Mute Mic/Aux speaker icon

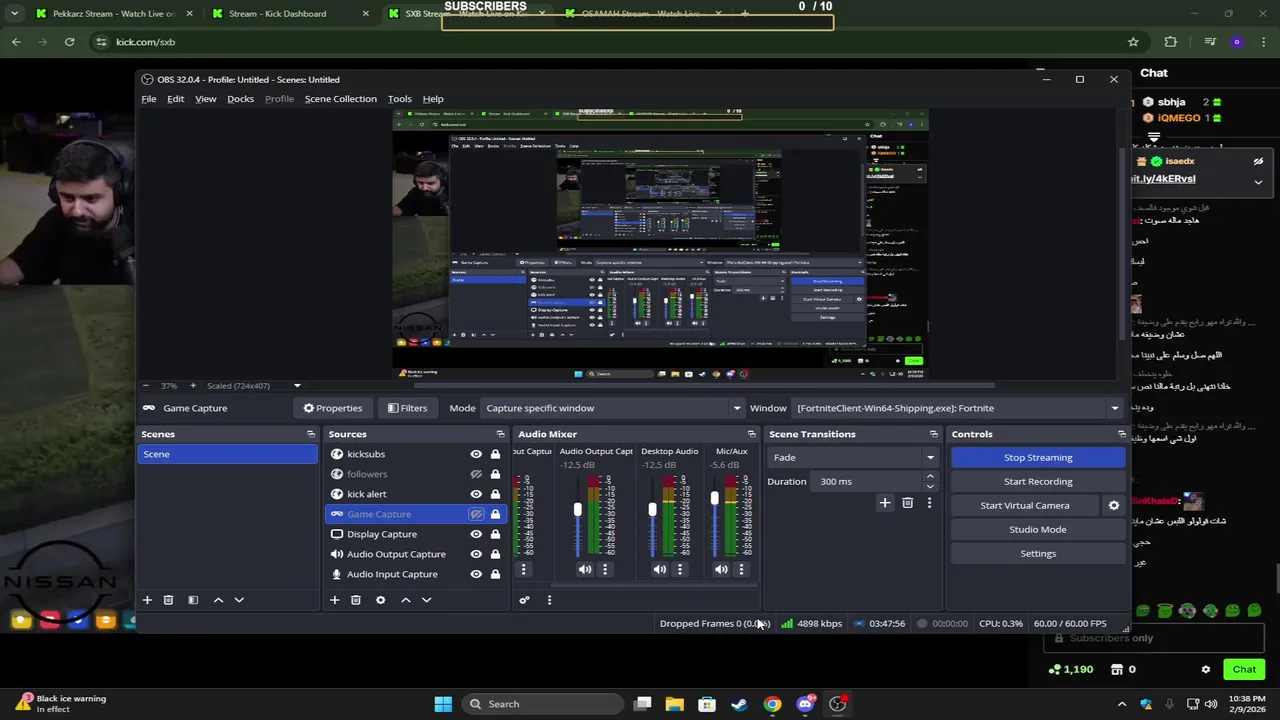[721, 569]
